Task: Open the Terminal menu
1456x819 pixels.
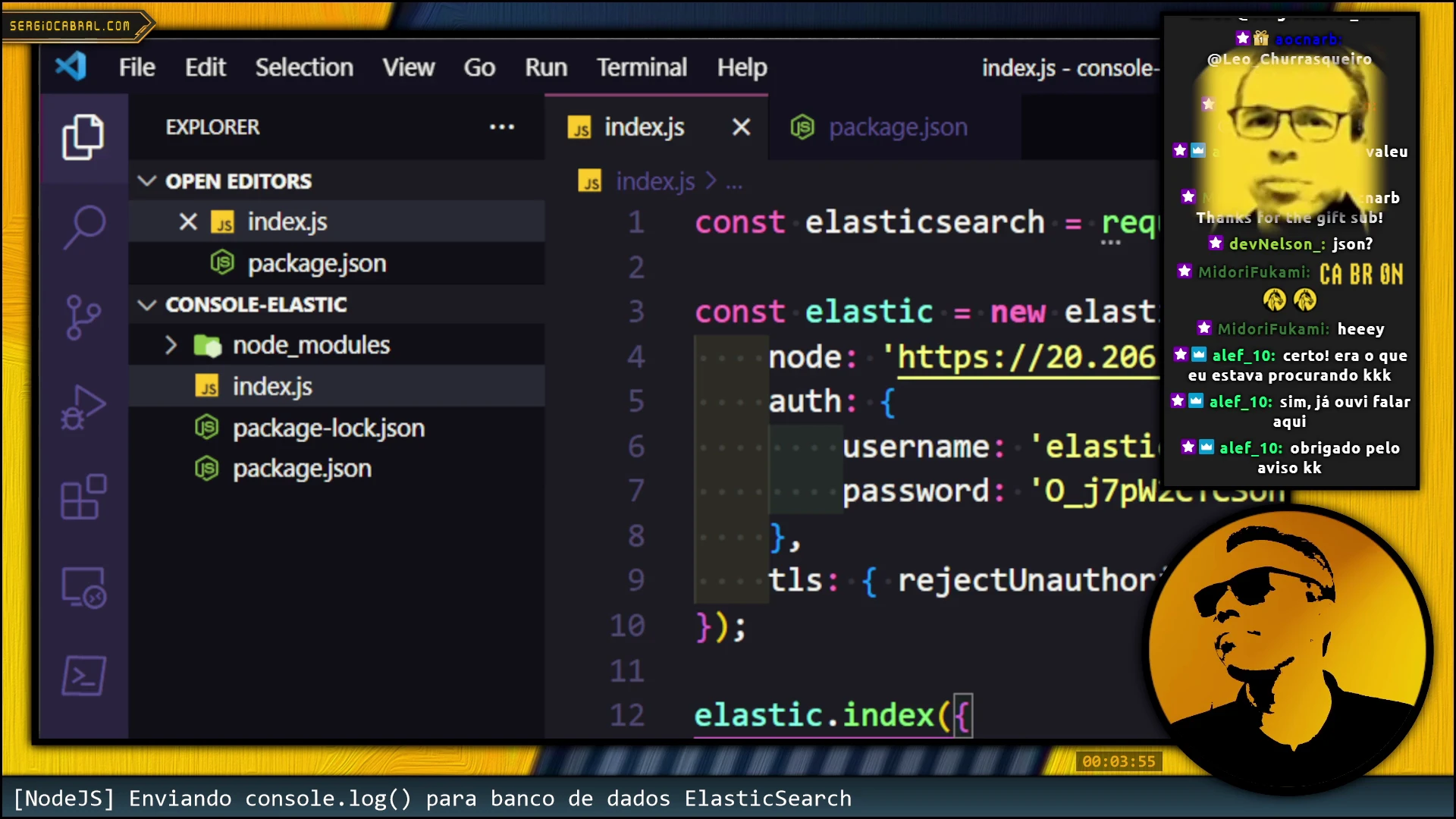Action: click(x=642, y=67)
